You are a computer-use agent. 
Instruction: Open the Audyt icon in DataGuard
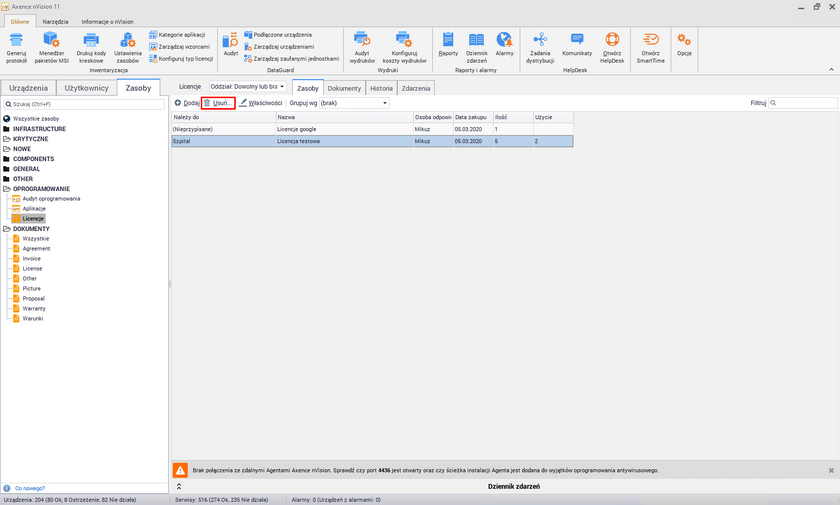pos(230,40)
